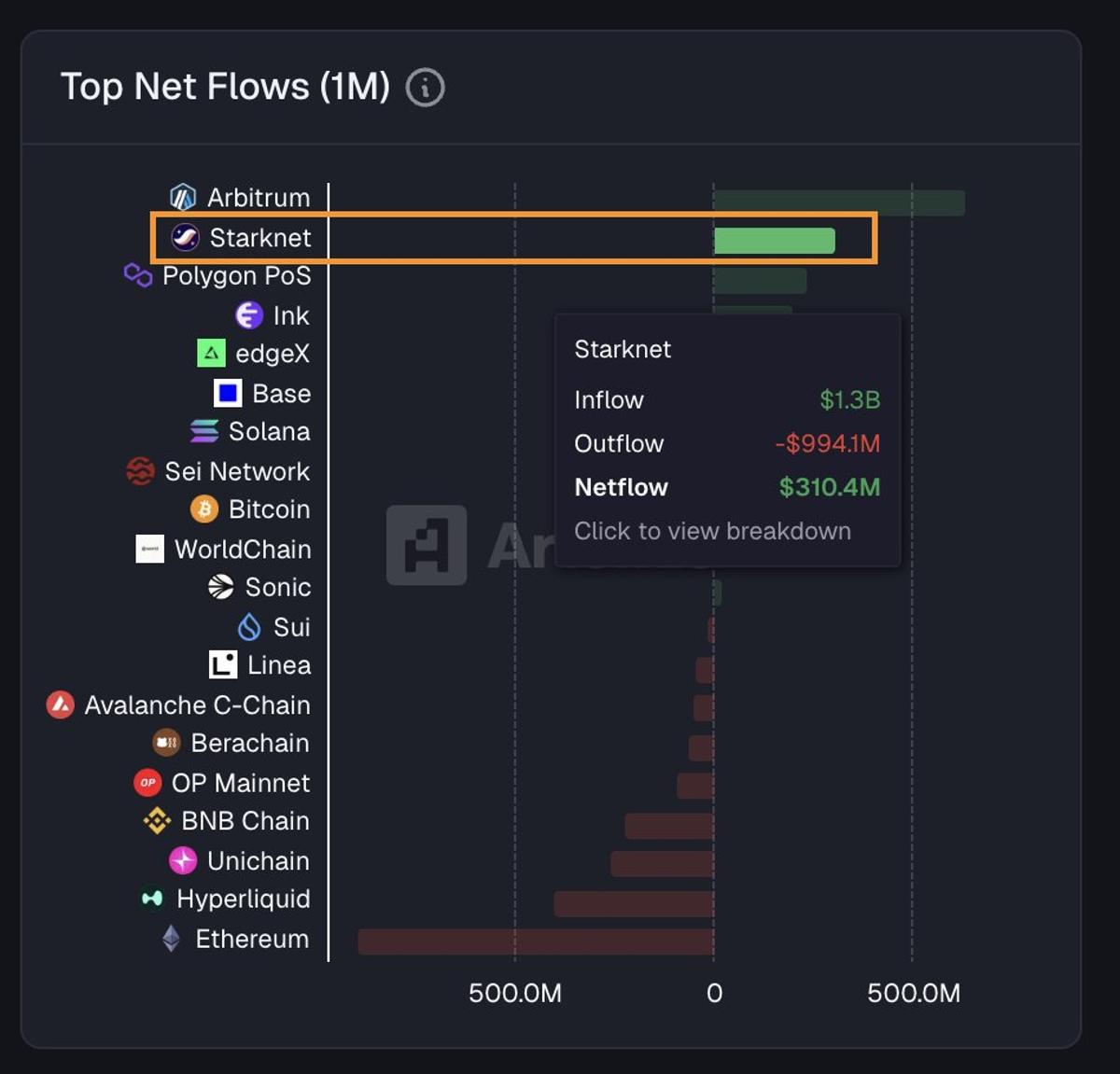Select the Avalanche C-Chain icon
1120x1074 pixels.
[x=61, y=704]
